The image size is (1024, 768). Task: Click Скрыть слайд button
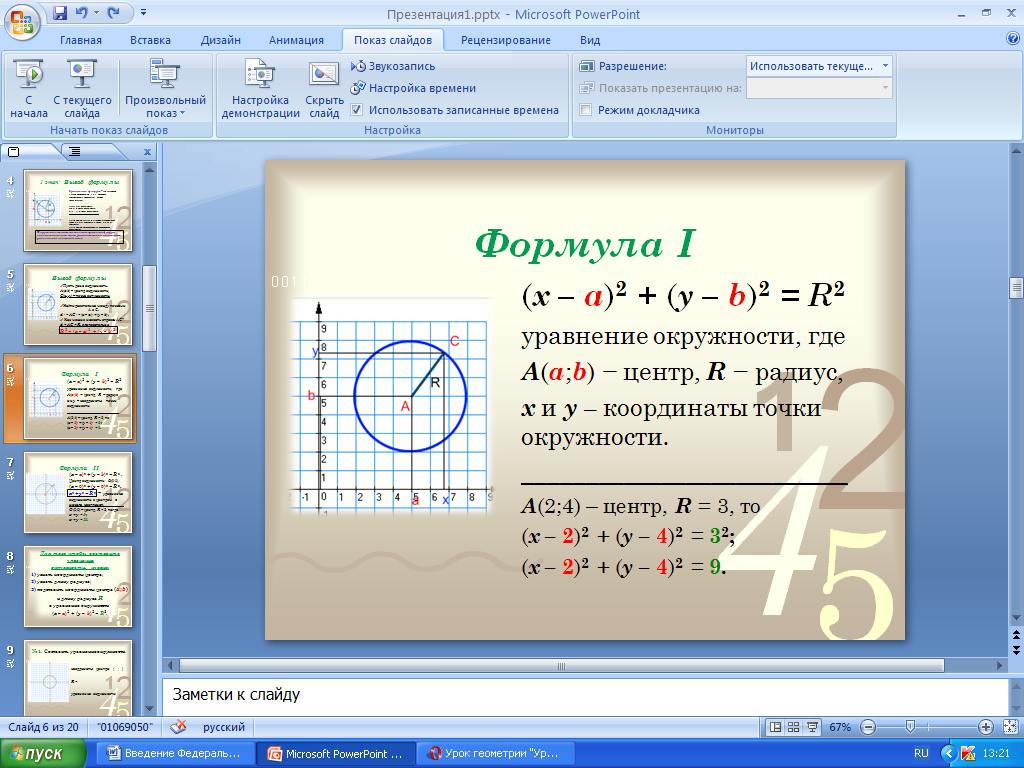(324, 89)
